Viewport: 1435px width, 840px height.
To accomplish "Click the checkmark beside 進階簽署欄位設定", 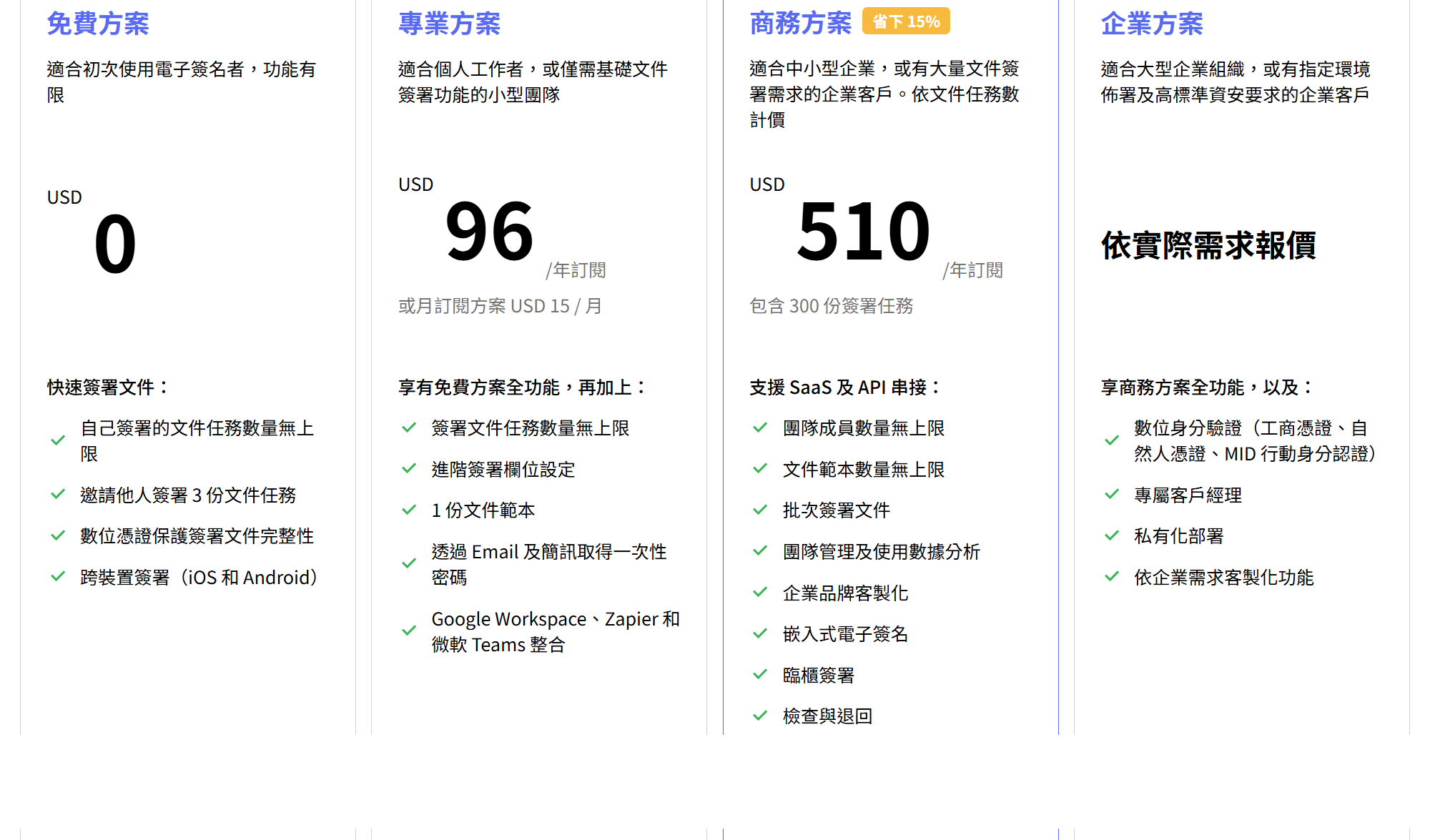I will tap(409, 468).
